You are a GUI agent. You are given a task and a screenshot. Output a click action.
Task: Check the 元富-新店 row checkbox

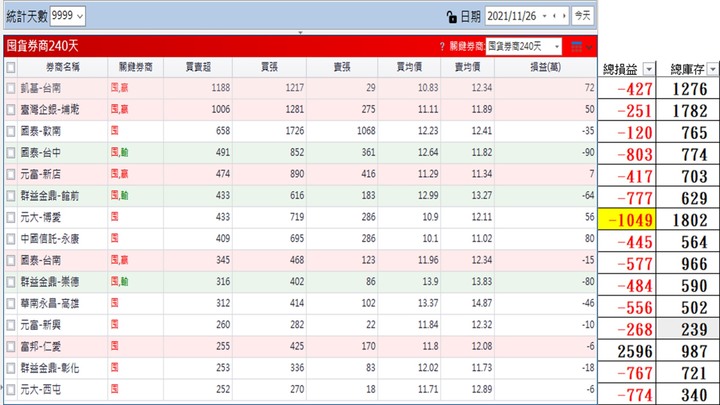point(11,174)
